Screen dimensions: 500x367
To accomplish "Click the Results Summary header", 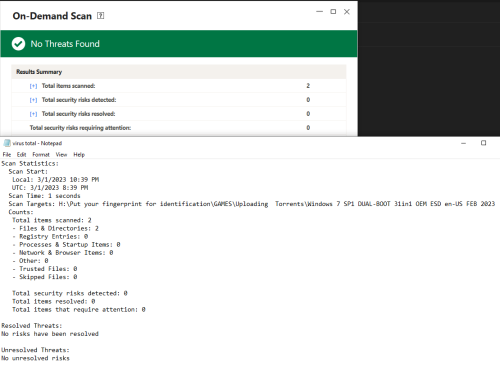I will click(x=179, y=72).
